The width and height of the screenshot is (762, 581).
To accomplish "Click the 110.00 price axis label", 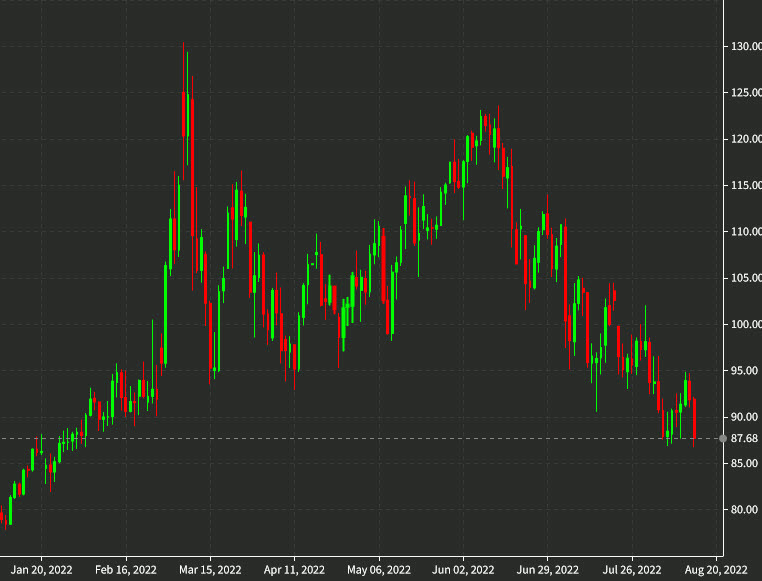I will [746, 232].
